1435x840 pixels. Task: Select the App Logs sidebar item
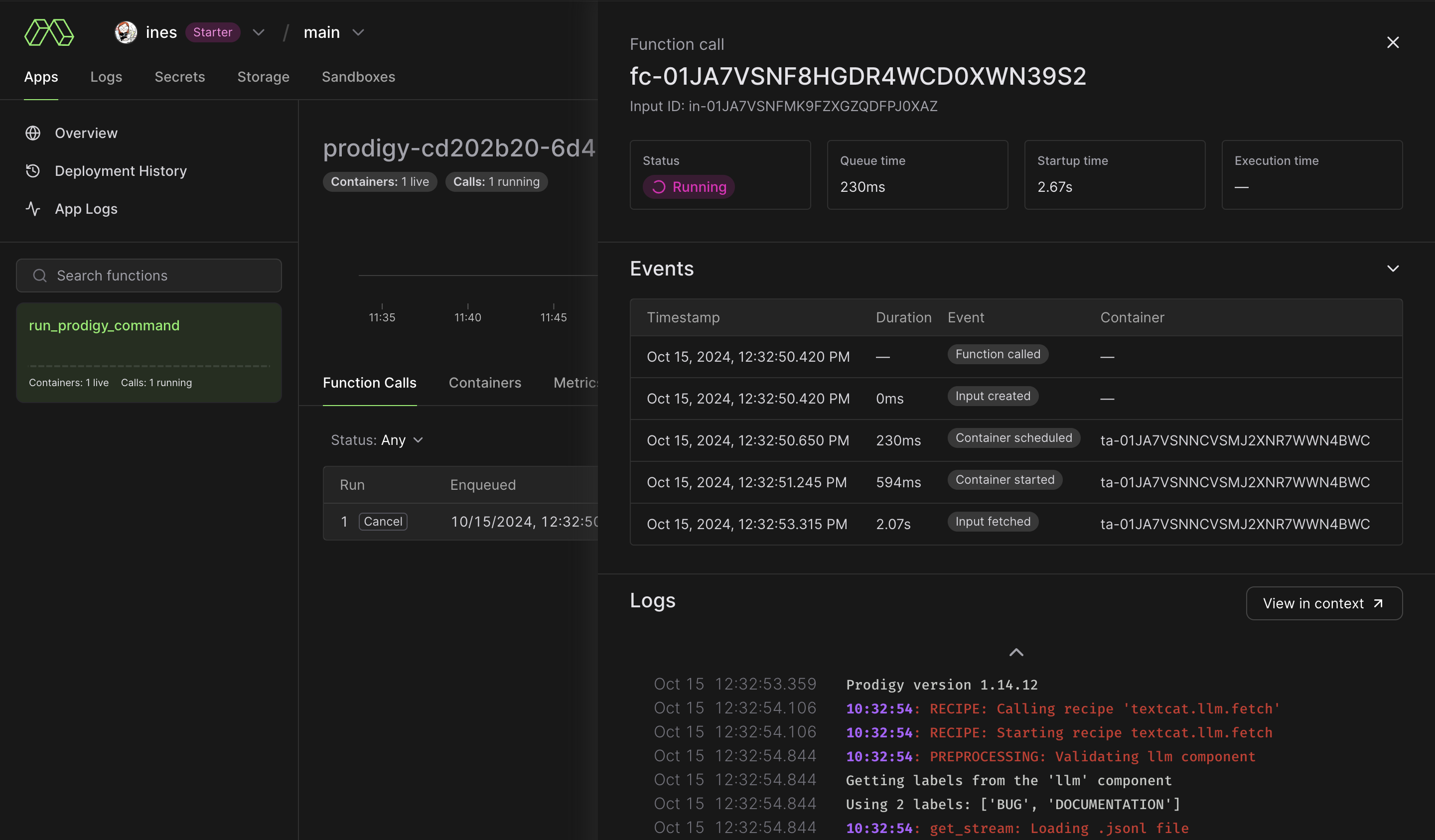(86, 209)
